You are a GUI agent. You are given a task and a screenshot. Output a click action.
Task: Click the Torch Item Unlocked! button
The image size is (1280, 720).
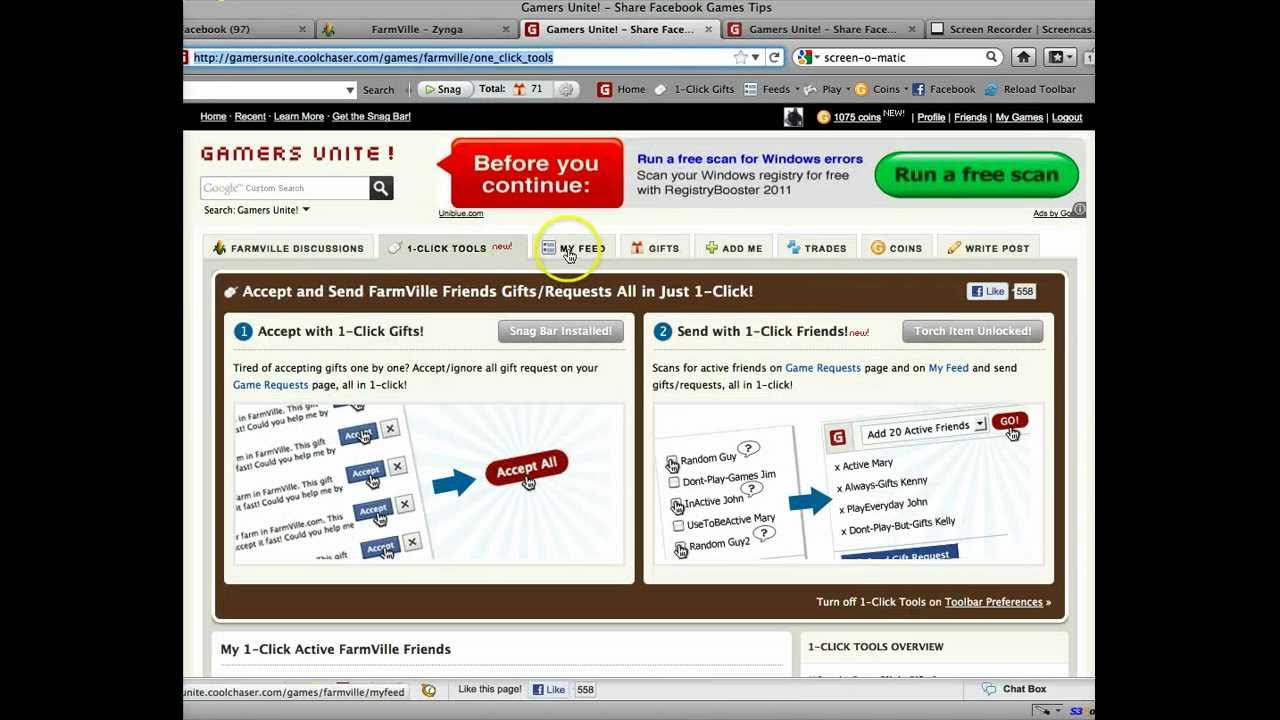972,331
